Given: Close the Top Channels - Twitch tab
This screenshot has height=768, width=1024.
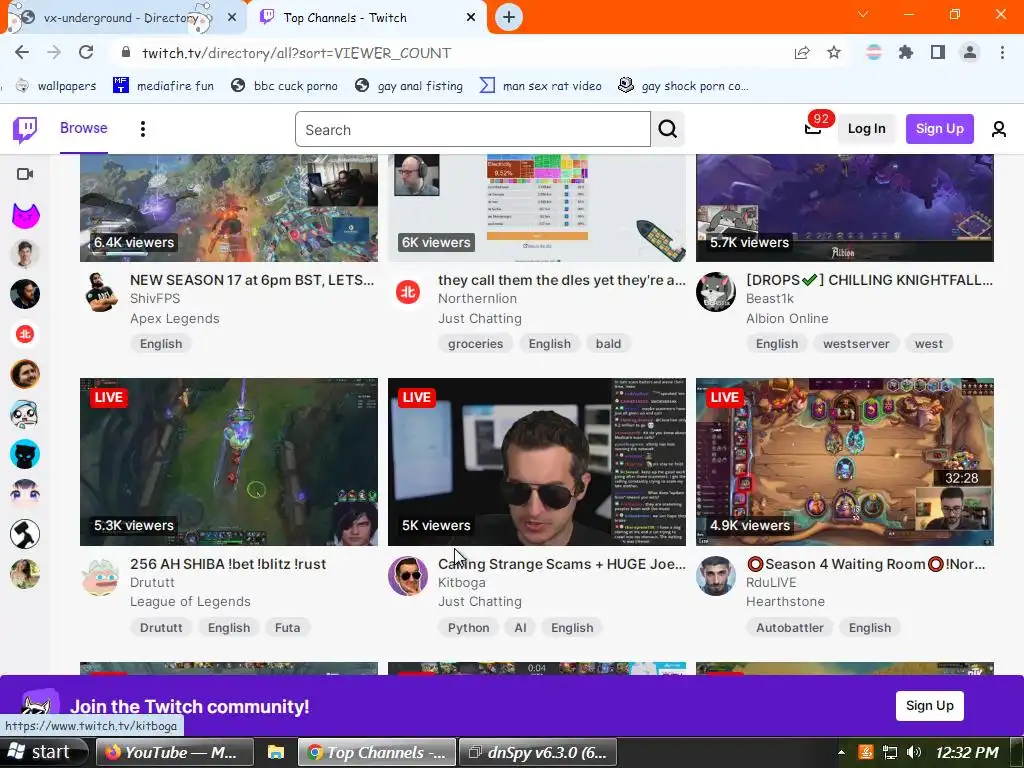Looking at the screenshot, I should [471, 18].
